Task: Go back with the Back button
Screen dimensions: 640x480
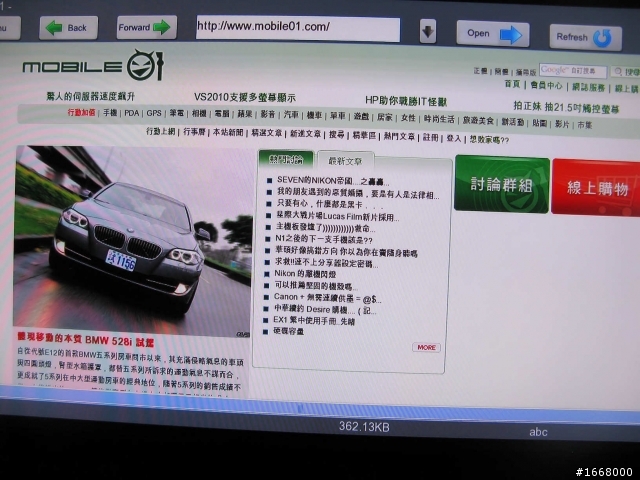Action: coord(69,28)
